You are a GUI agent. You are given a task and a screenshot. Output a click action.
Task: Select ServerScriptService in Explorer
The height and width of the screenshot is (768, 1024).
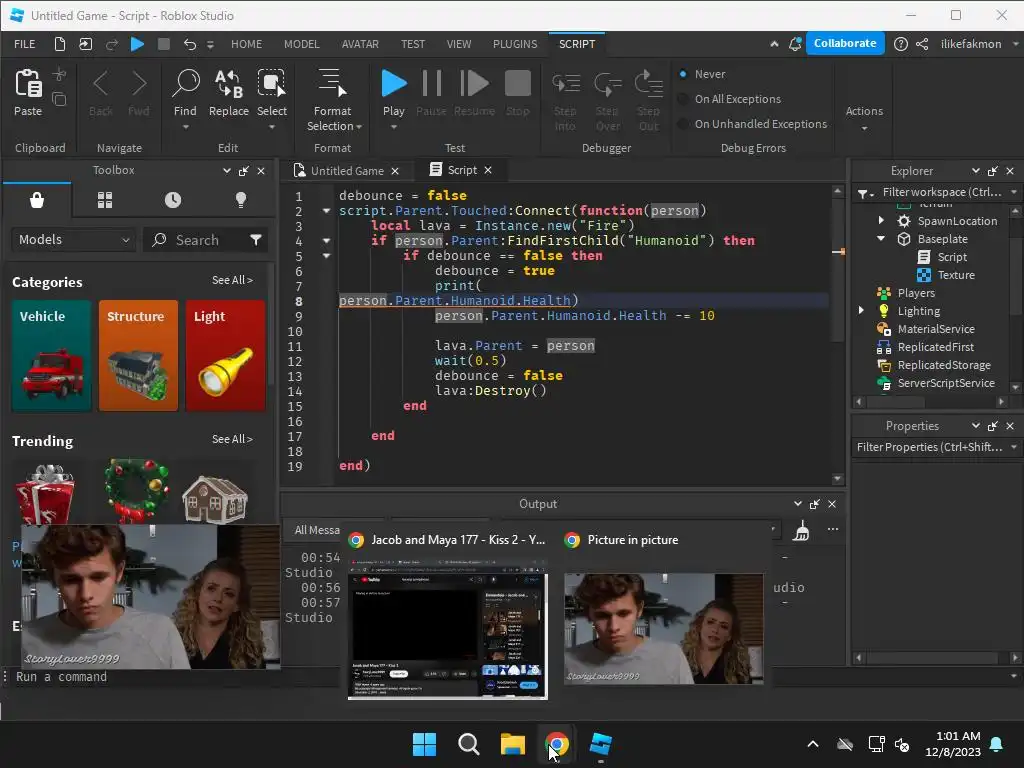coord(946,383)
